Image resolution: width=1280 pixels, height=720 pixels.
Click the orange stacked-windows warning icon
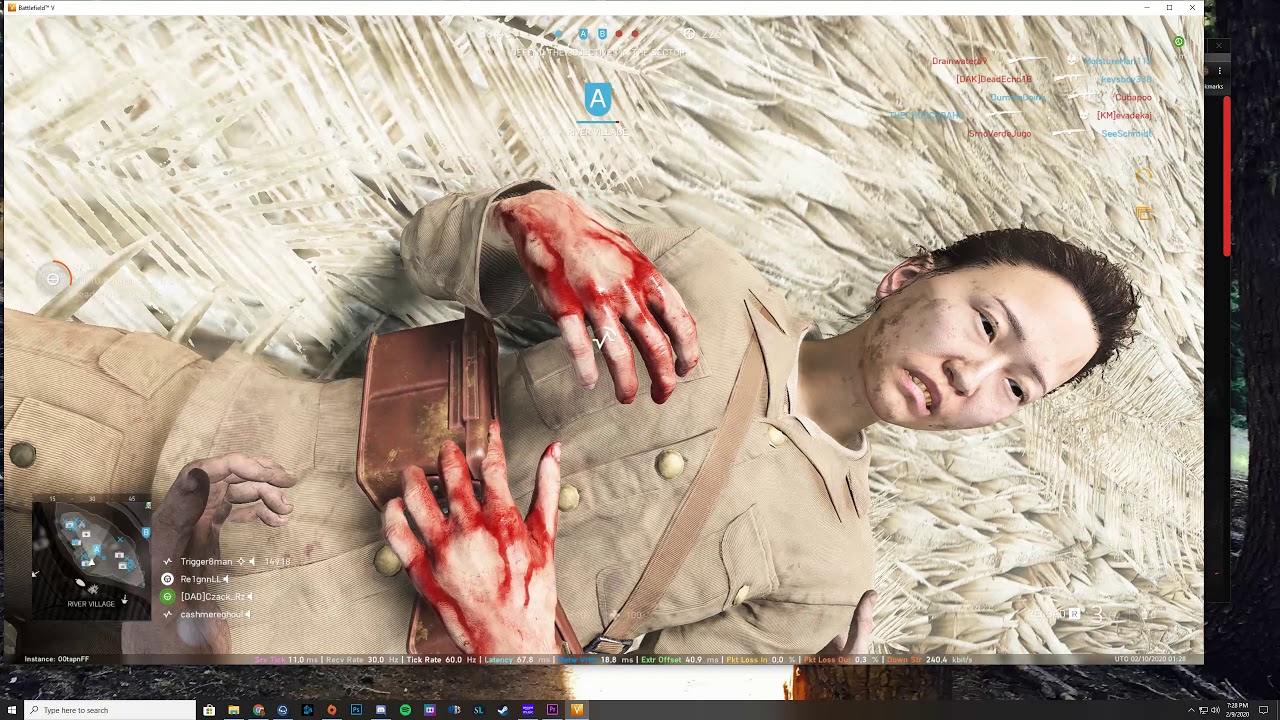pyautogui.click(x=1144, y=212)
